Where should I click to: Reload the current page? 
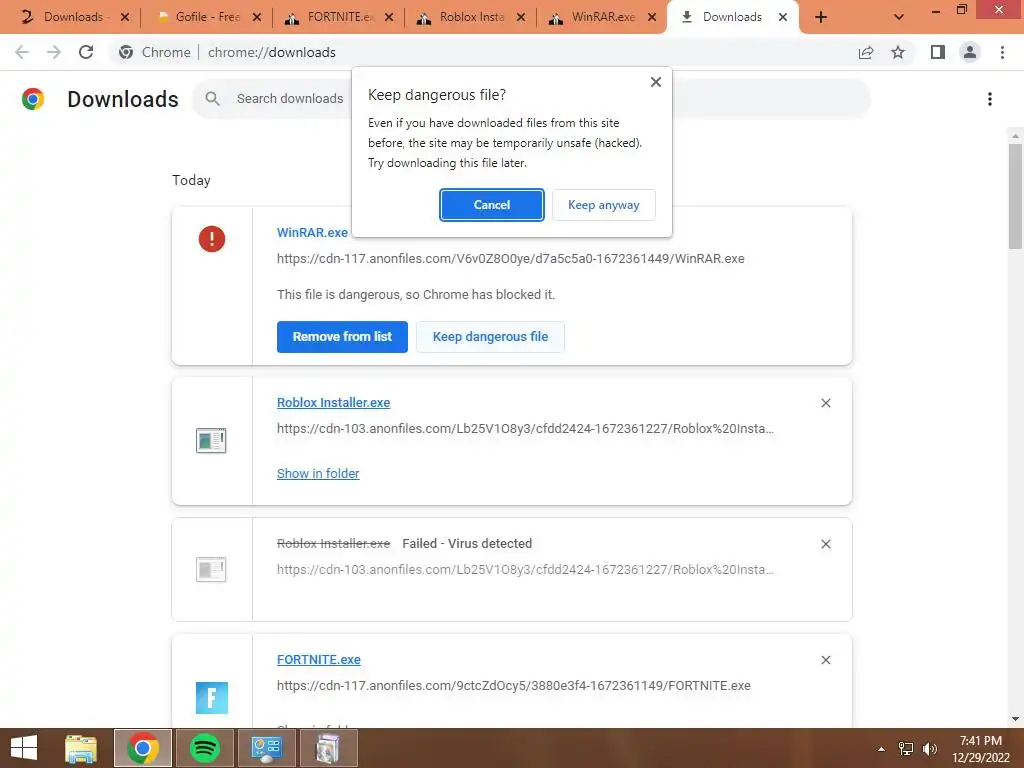[86, 52]
